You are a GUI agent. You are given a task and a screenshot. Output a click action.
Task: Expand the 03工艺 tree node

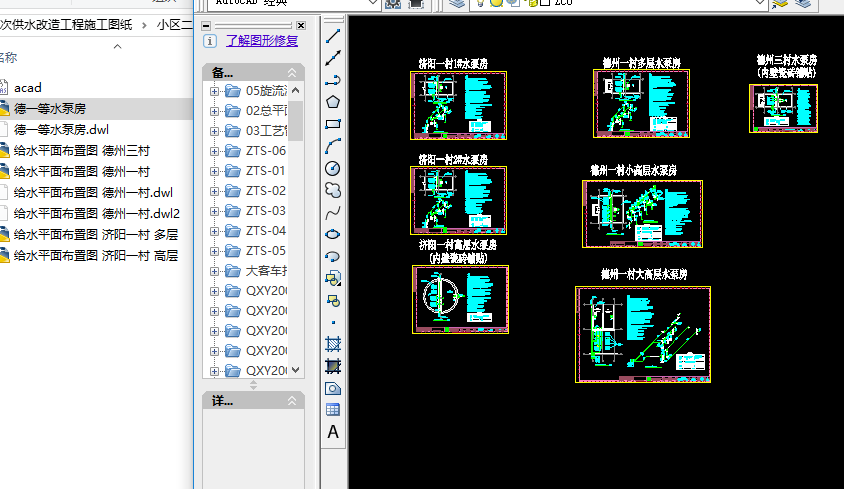(x=214, y=131)
